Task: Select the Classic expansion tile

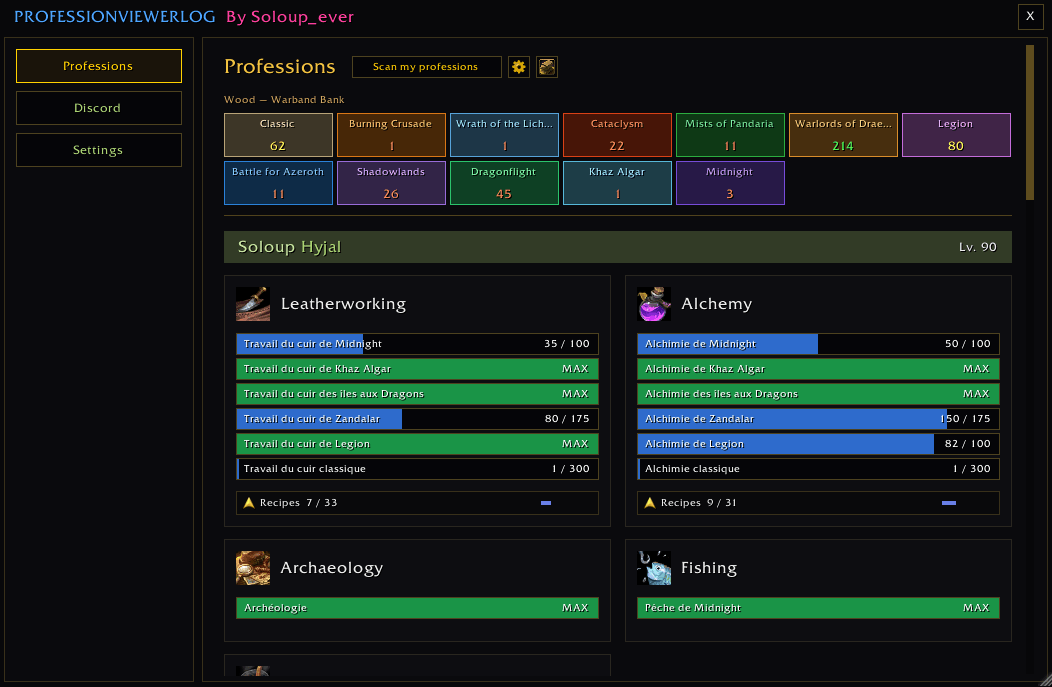Action: tap(278, 135)
